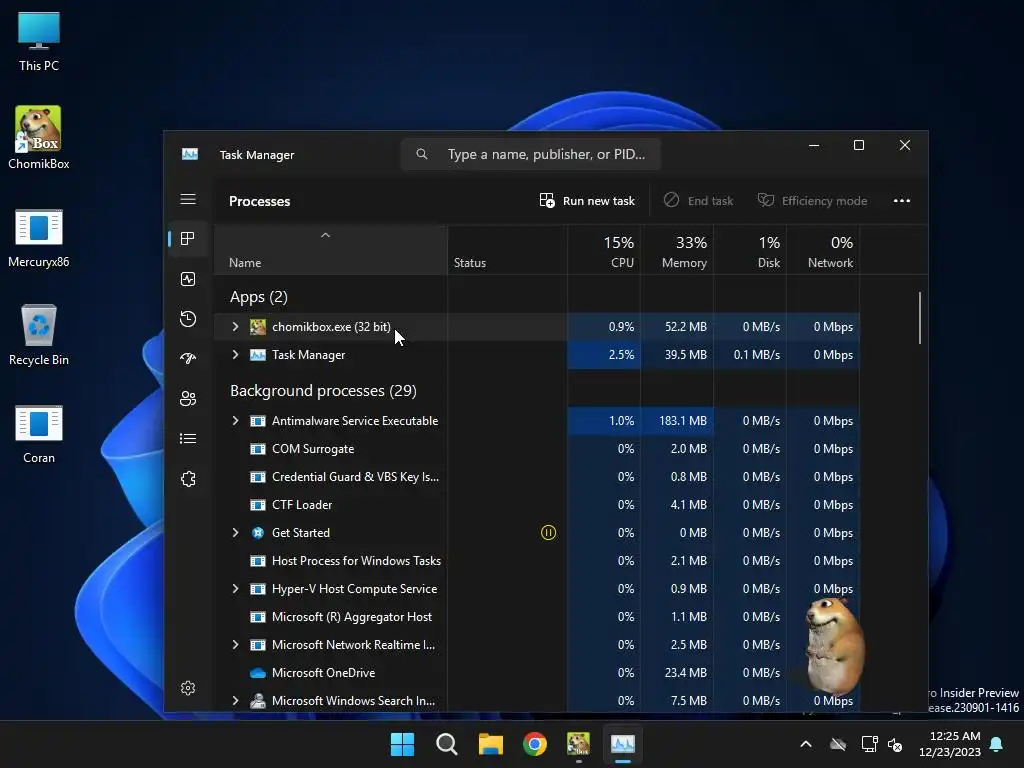Click the network status tray icon

[x=869, y=744]
